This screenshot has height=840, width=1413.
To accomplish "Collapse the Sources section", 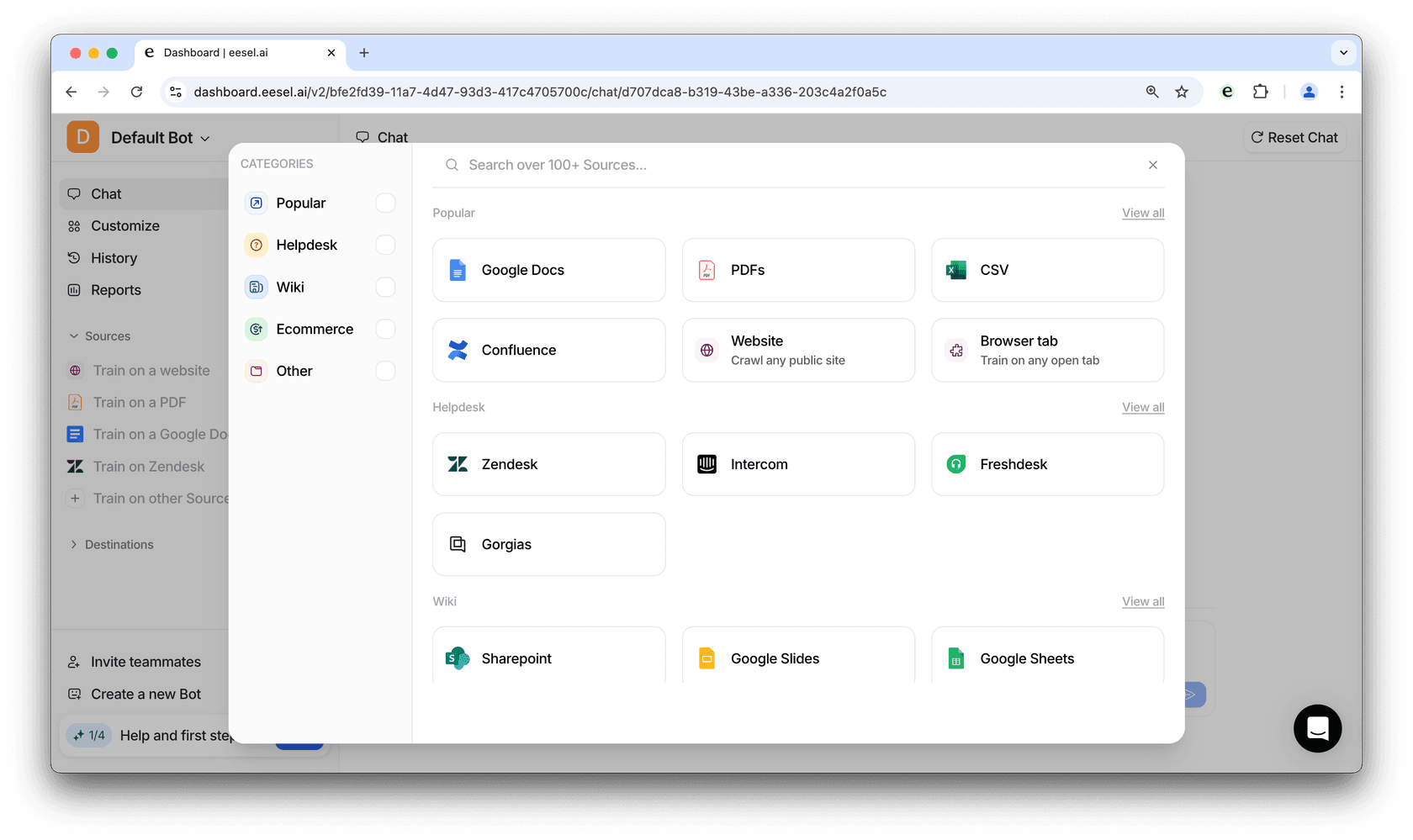I will coord(74,336).
